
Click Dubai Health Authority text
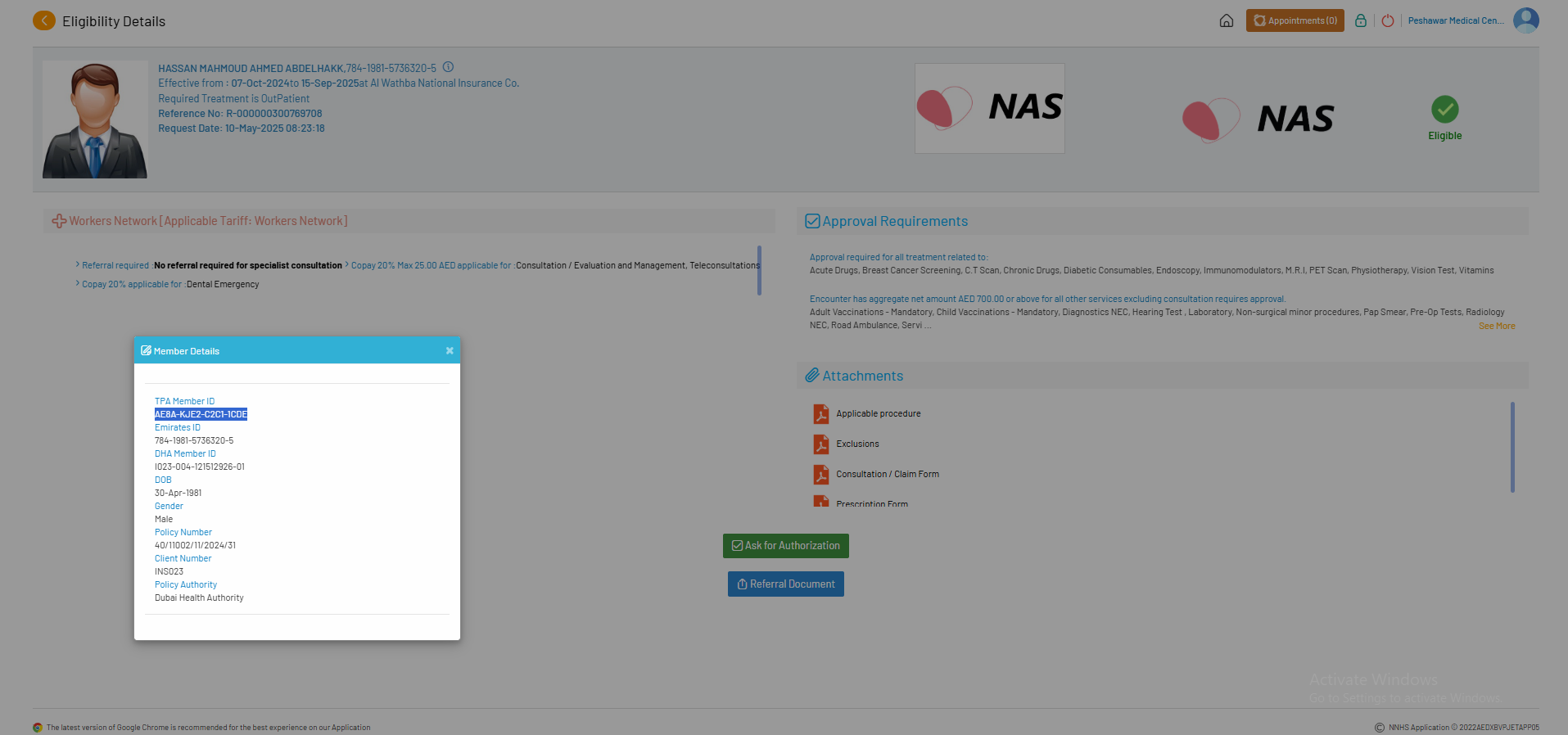tap(199, 597)
